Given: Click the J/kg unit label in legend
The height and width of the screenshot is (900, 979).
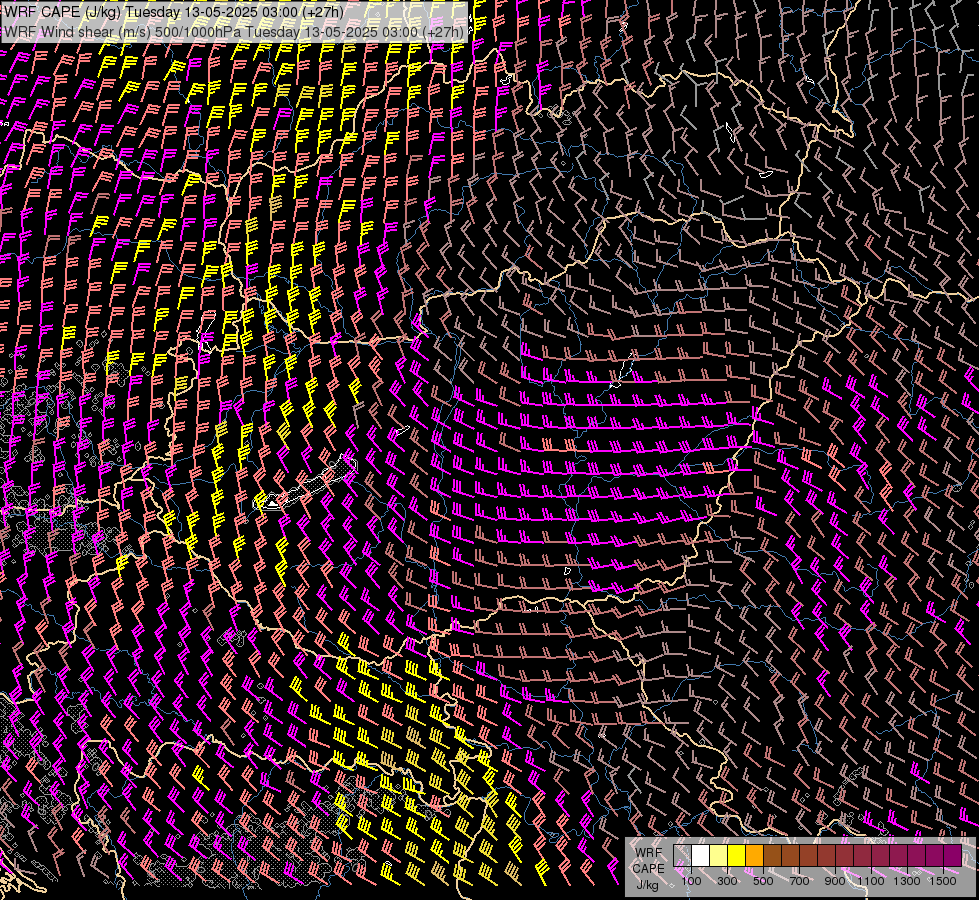Looking at the screenshot, I should pyautogui.click(x=647, y=886).
